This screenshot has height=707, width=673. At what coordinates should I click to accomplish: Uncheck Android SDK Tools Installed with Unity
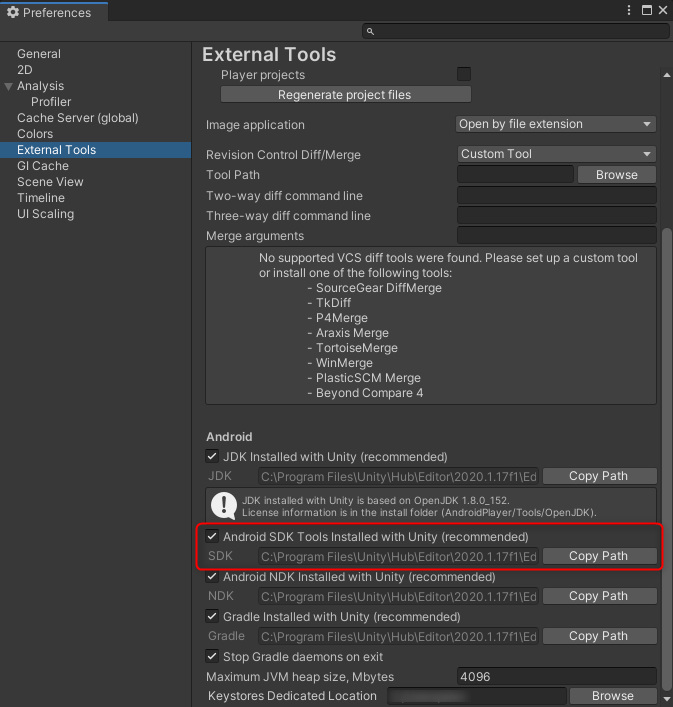point(212,537)
